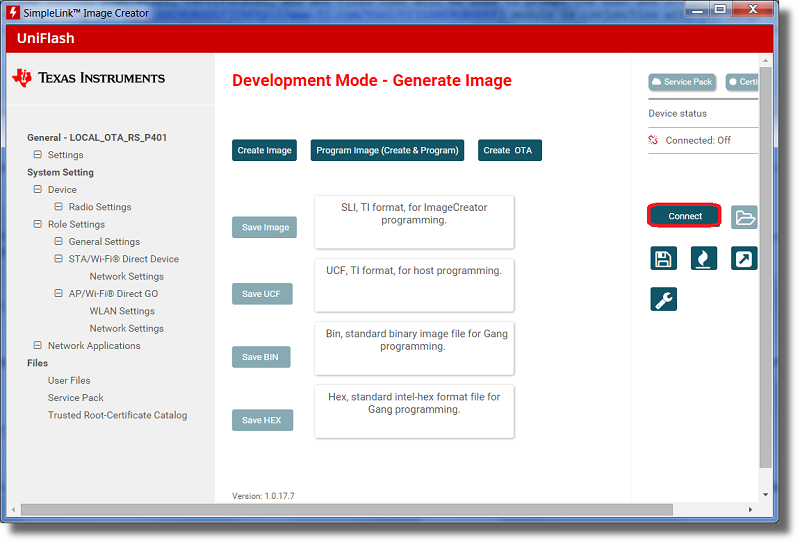Screen dimensions: 800x544
Task: Click the flame program image icon
Action: (x=704, y=259)
